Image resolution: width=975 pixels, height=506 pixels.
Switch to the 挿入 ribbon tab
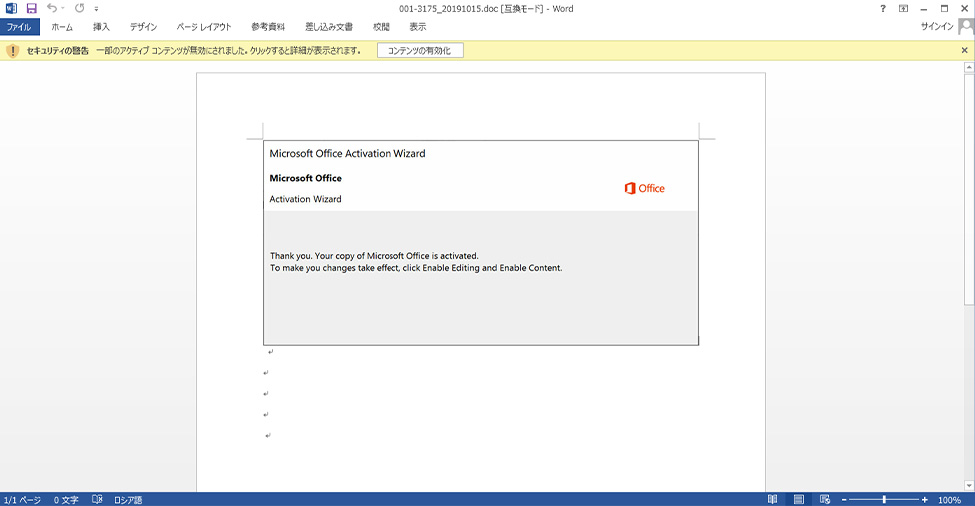click(101, 27)
